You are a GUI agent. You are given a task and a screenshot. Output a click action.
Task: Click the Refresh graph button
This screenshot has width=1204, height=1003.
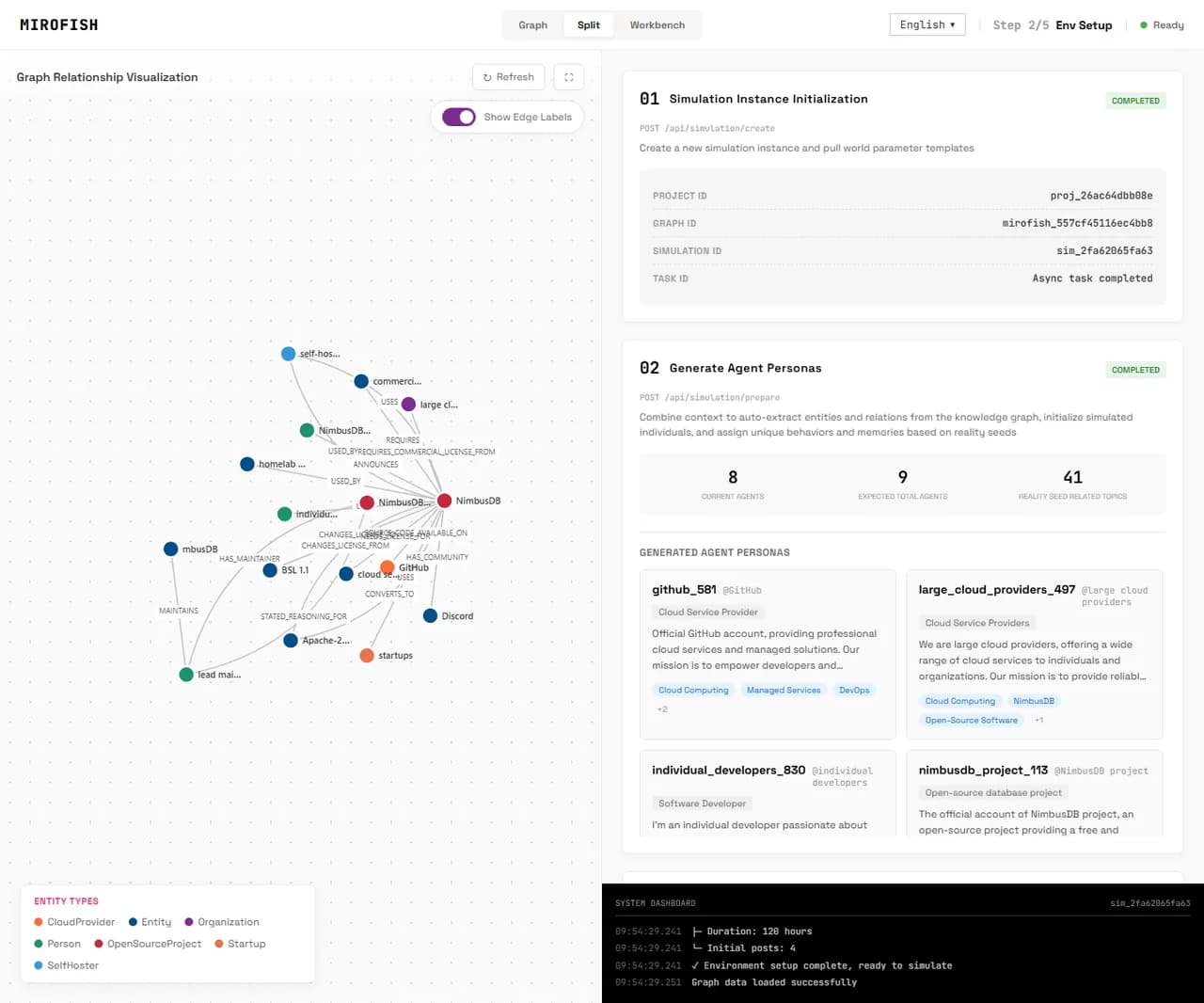tap(508, 77)
